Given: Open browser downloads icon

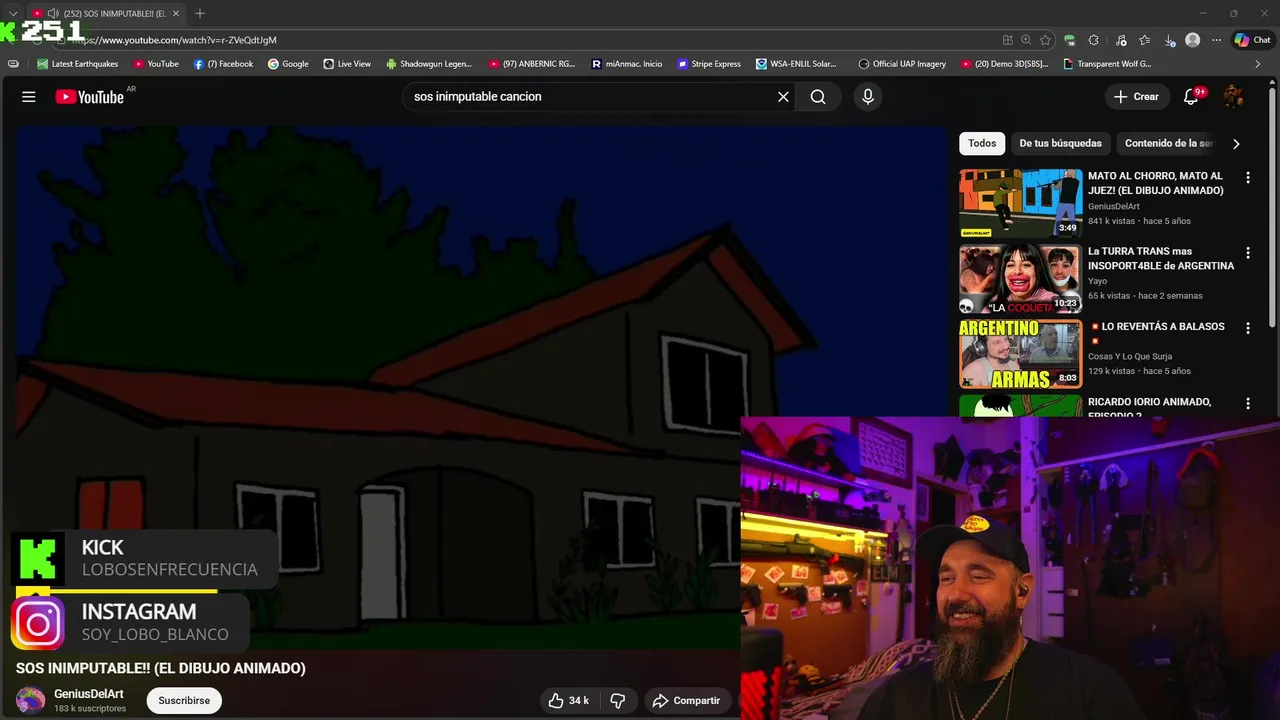Looking at the screenshot, I should (x=1169, y=40).
